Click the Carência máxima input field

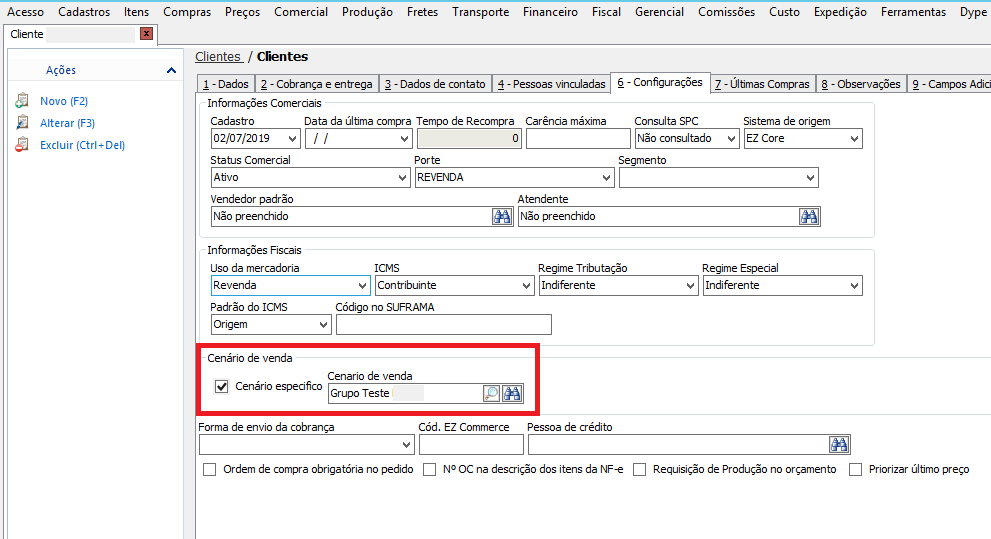578,138
